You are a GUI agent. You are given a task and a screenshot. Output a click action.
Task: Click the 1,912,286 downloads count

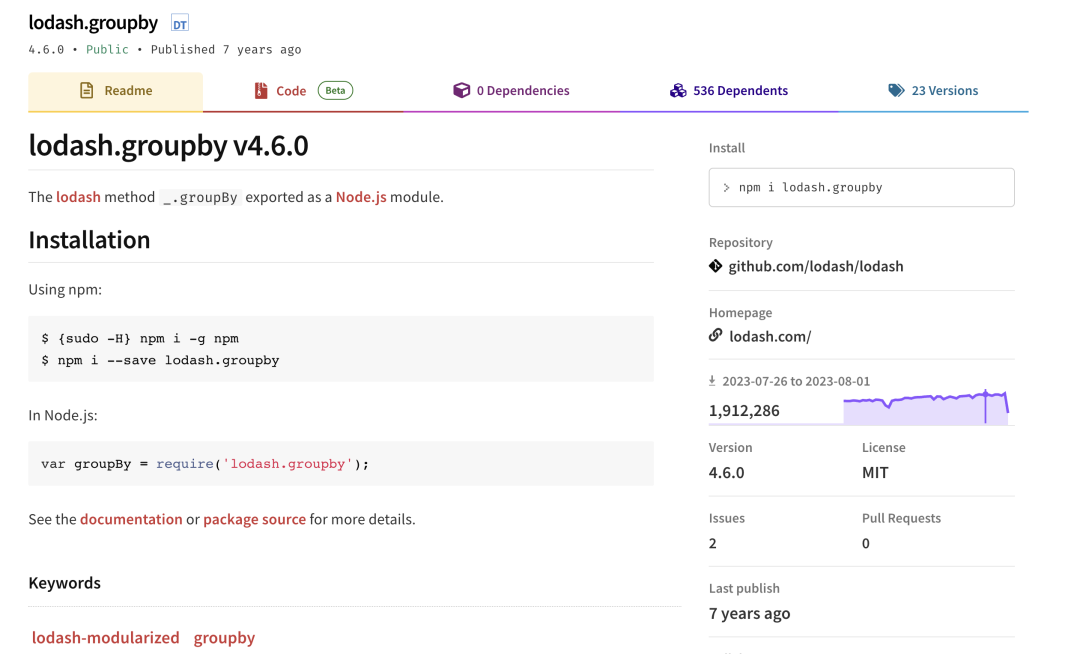(x=744, y=411)
